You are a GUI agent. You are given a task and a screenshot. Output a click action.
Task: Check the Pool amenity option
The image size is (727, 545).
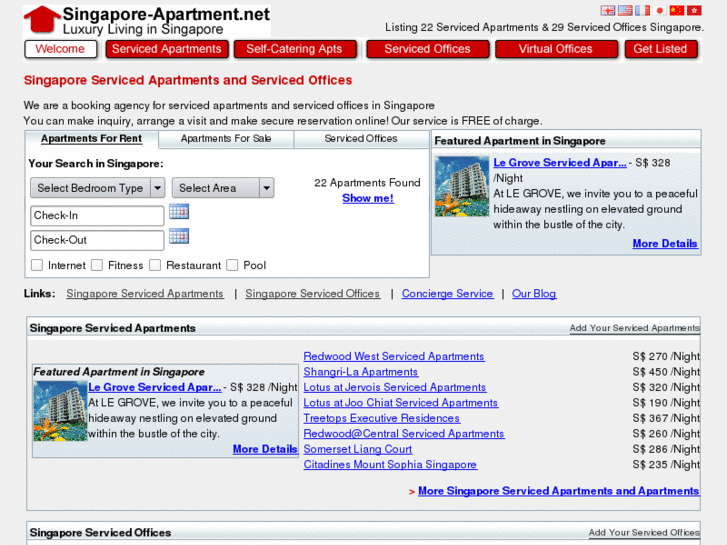232,265
